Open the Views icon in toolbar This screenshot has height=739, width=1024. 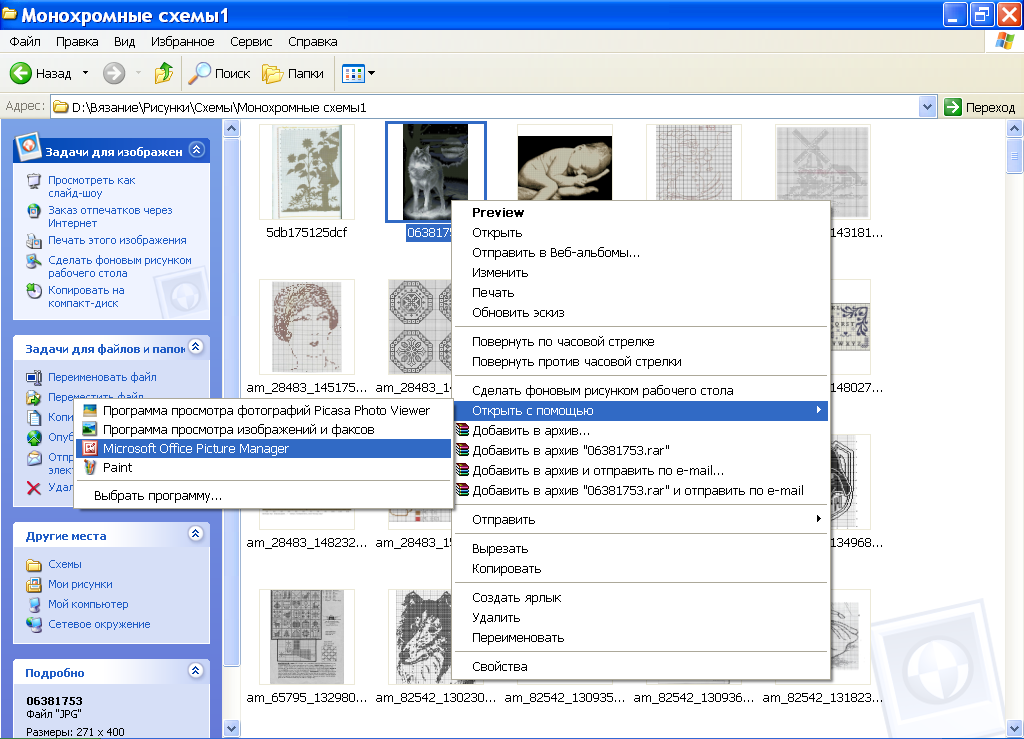(x=353, y=74)
